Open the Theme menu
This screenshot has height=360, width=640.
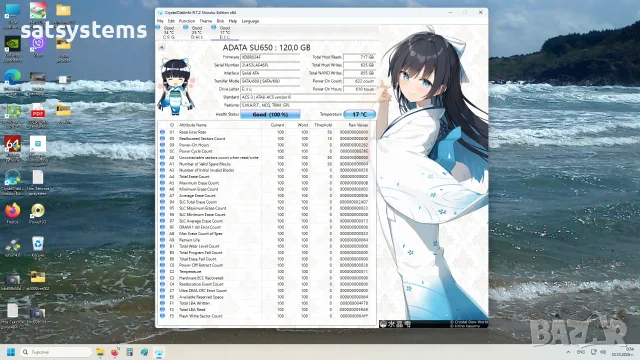click(206, 21)
